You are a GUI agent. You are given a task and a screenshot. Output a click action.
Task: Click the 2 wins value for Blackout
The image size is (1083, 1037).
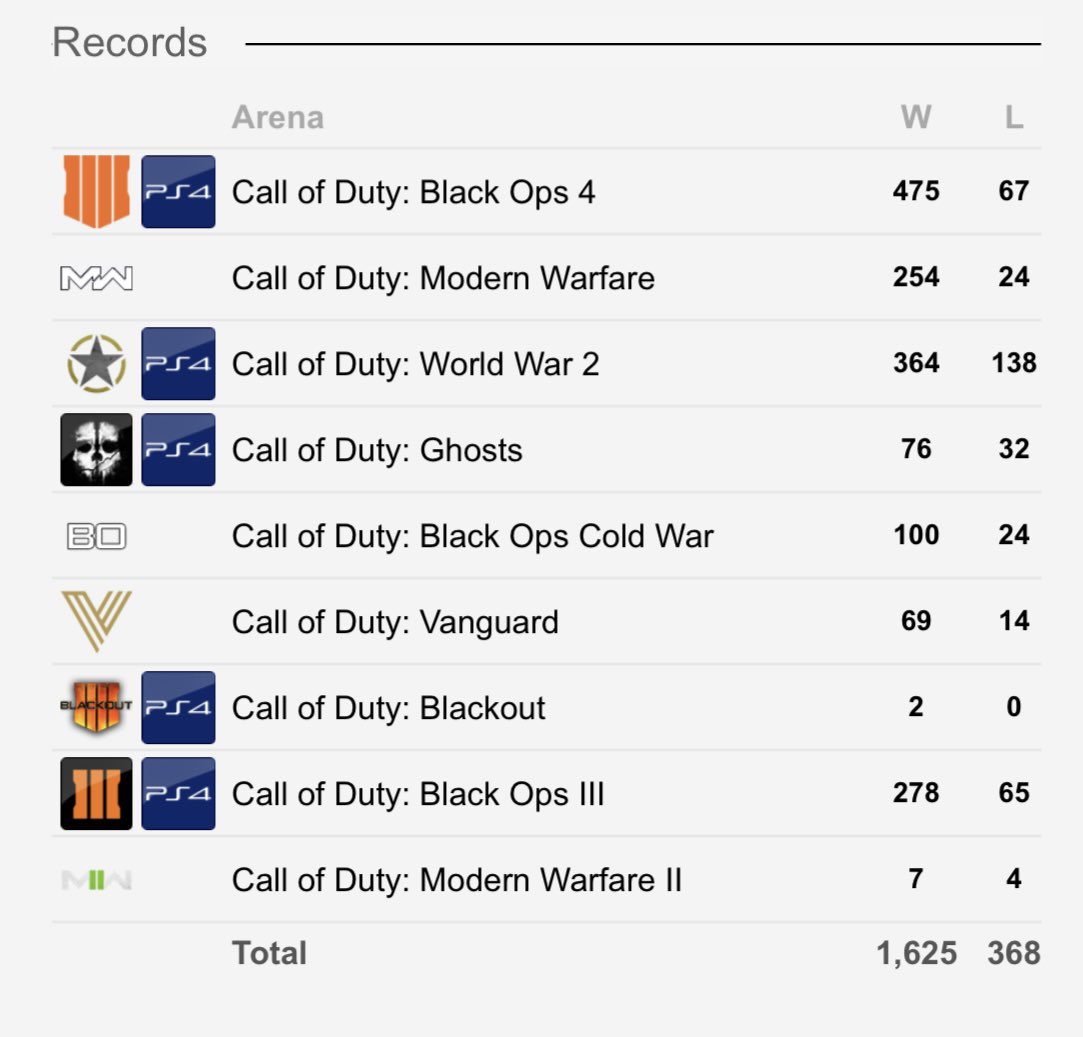(916, 707)
